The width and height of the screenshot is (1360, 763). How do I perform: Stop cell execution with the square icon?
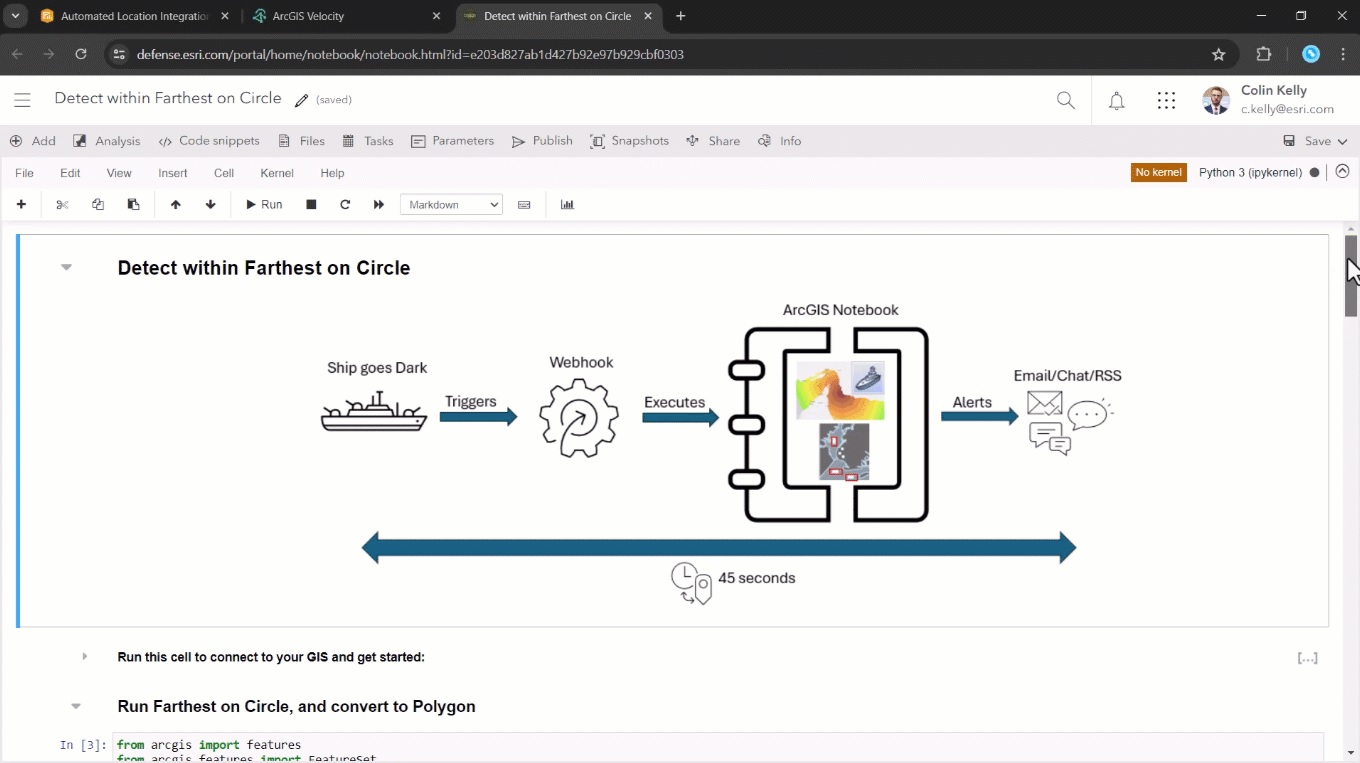coord(310,204)
